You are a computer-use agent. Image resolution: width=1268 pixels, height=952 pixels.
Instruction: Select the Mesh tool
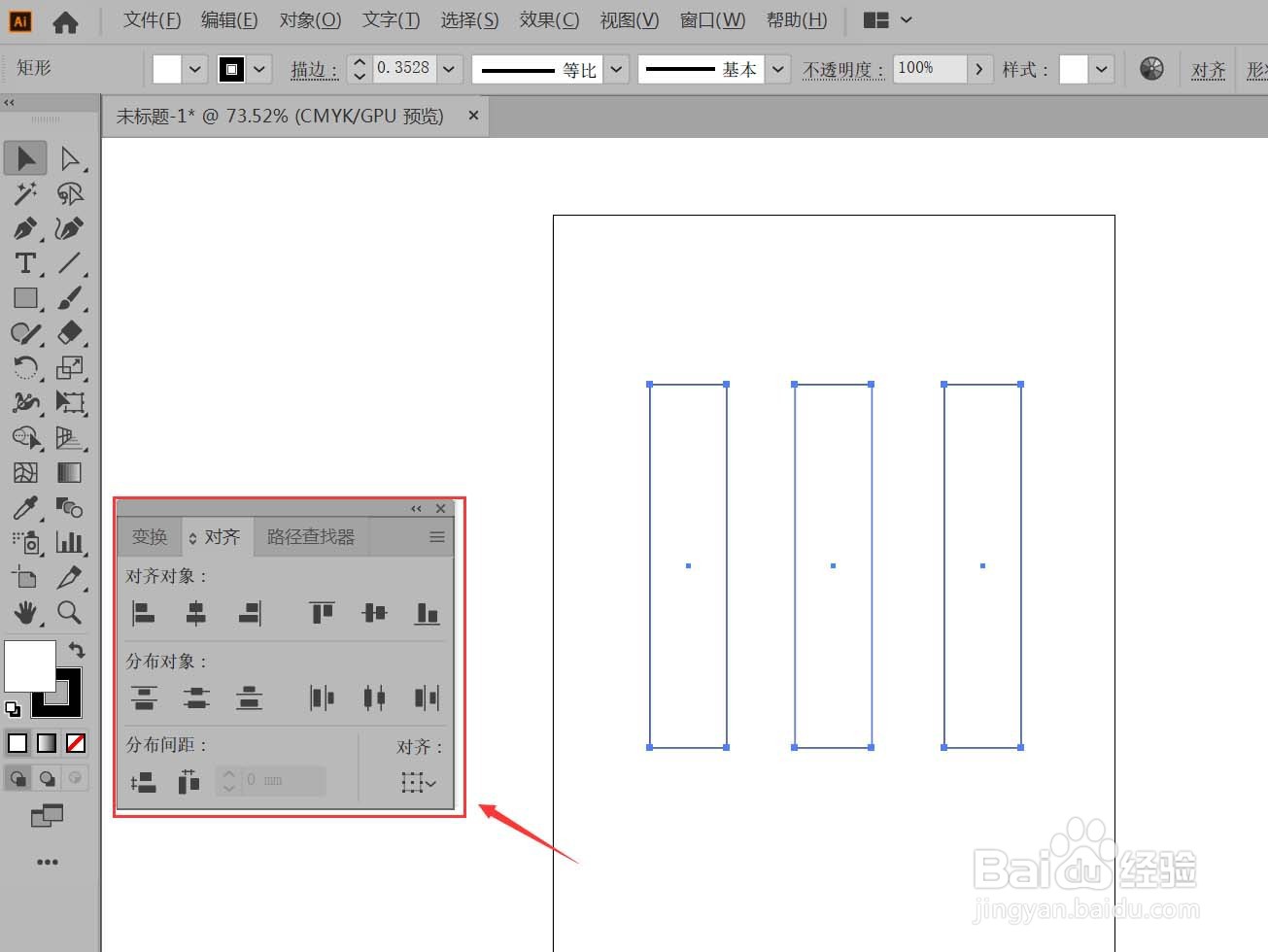25,473
